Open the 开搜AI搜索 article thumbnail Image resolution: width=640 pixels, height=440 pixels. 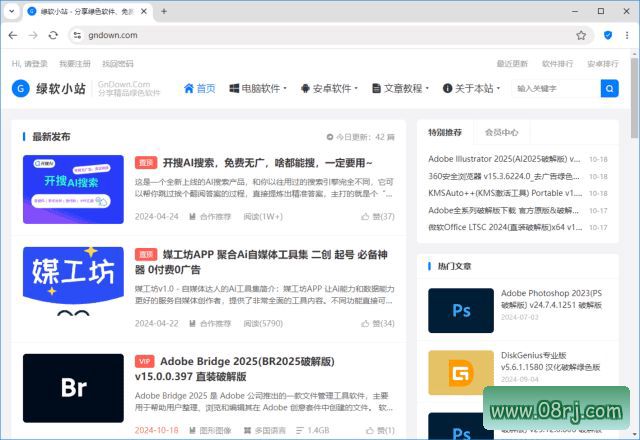(73, 189)
